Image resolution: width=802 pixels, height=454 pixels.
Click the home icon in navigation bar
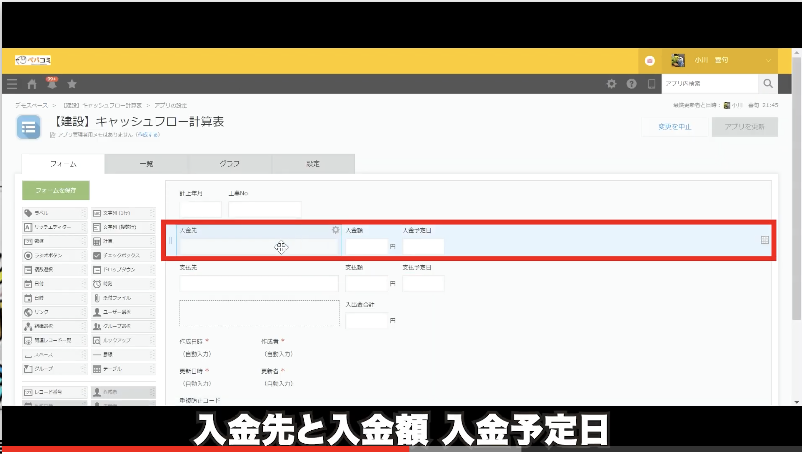click(x=32, y=84)
